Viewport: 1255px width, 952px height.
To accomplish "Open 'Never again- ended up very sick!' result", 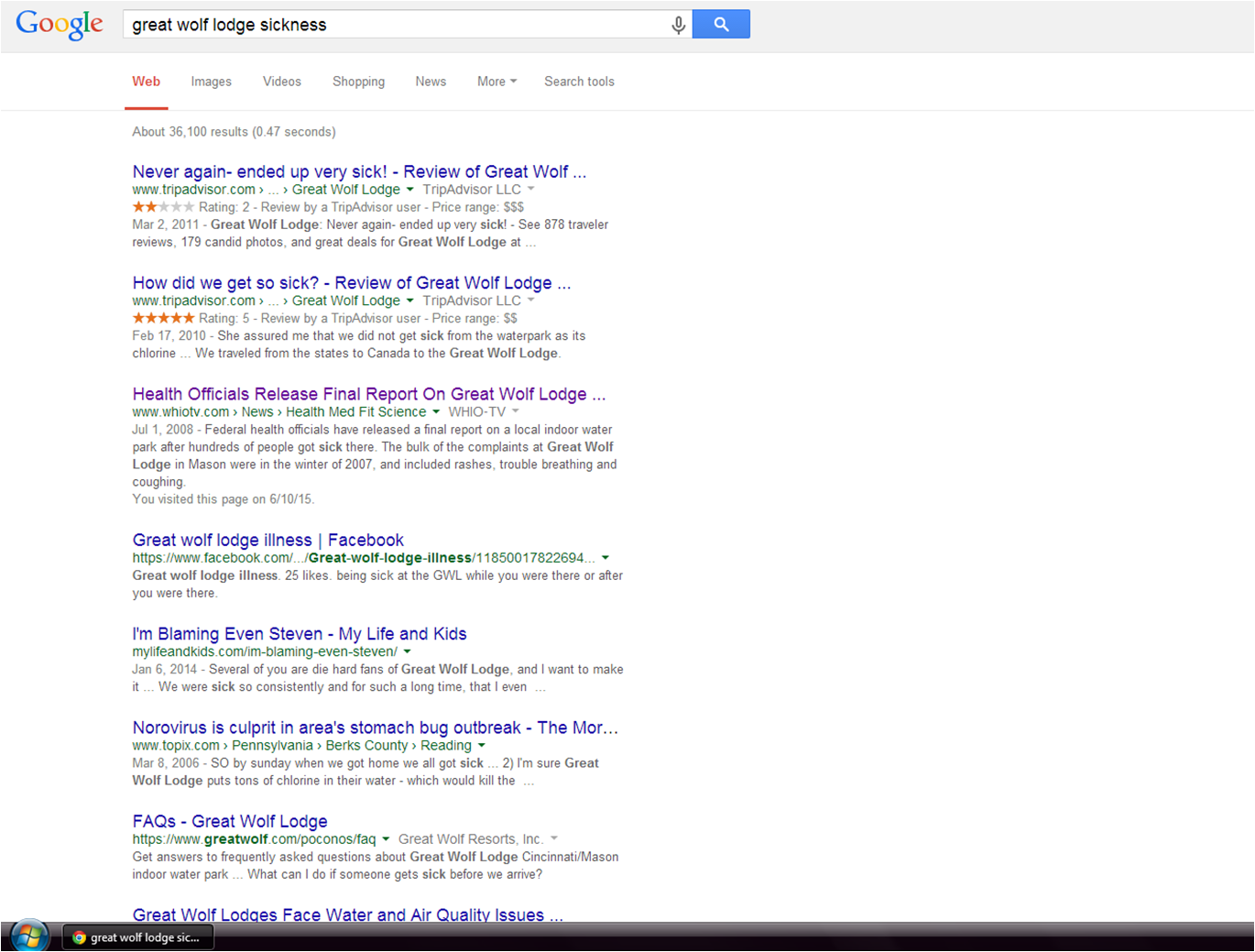I will point(358,171).
